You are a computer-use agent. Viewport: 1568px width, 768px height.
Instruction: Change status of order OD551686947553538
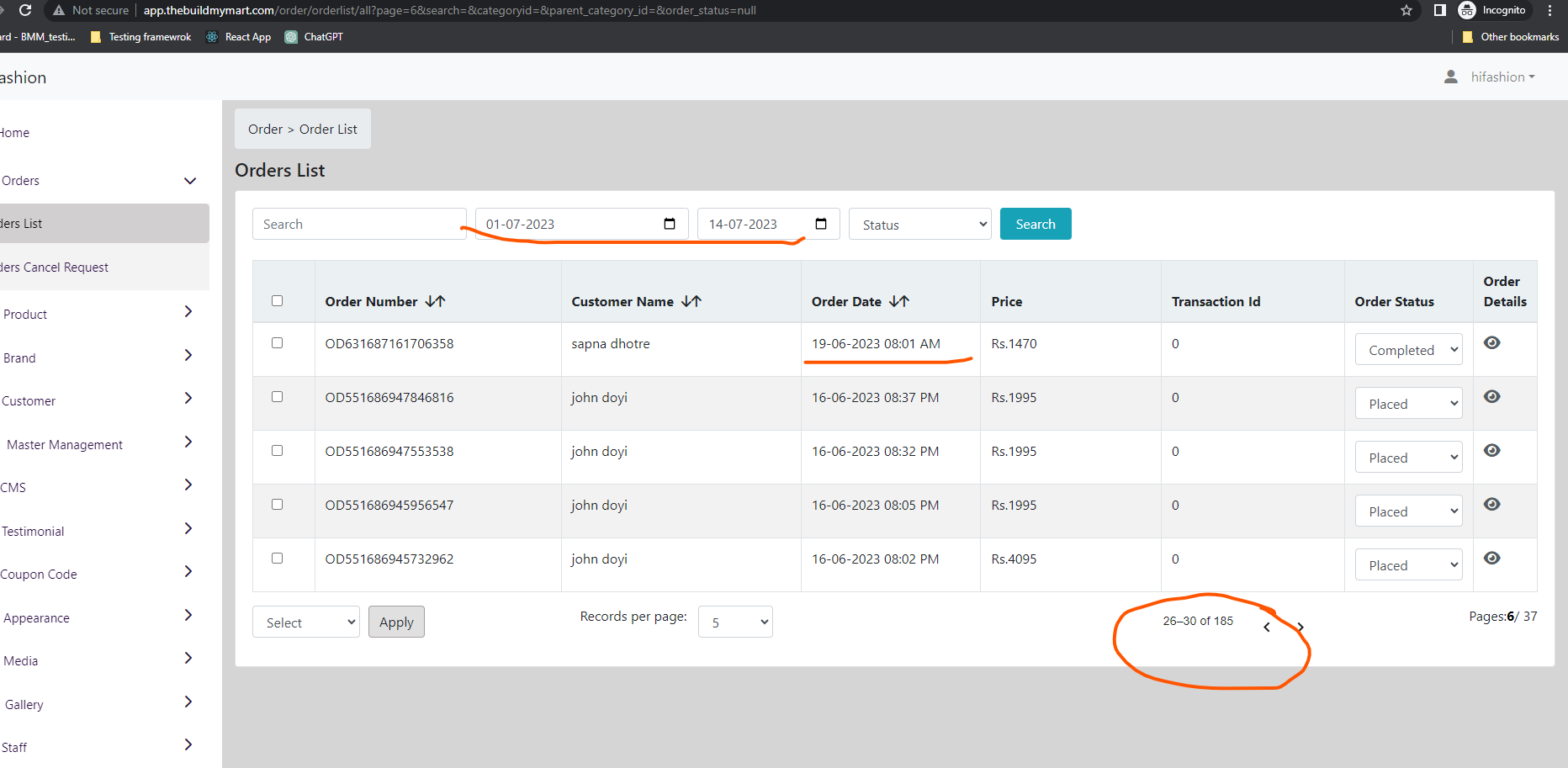(1408, 457)
